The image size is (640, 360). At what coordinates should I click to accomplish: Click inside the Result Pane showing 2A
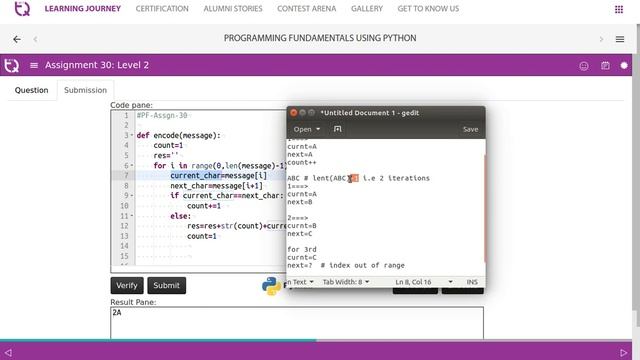[x=297, y=322]
